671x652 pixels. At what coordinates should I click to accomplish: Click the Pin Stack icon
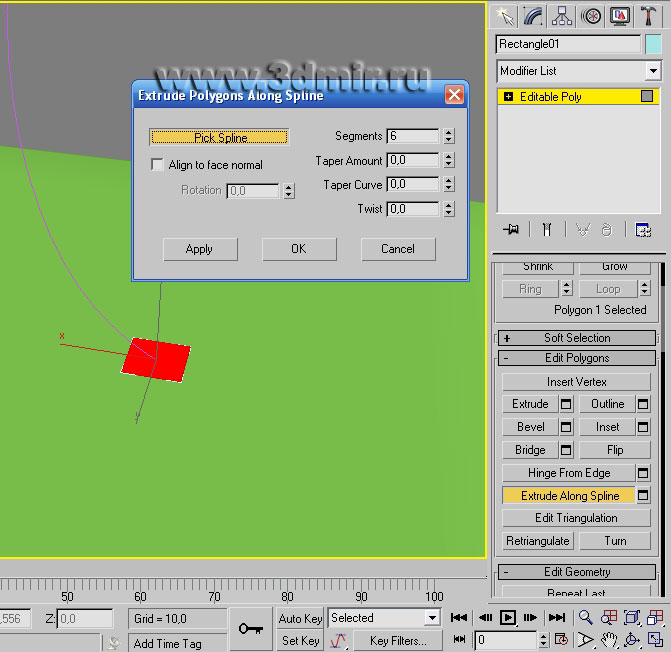(511, 229)
